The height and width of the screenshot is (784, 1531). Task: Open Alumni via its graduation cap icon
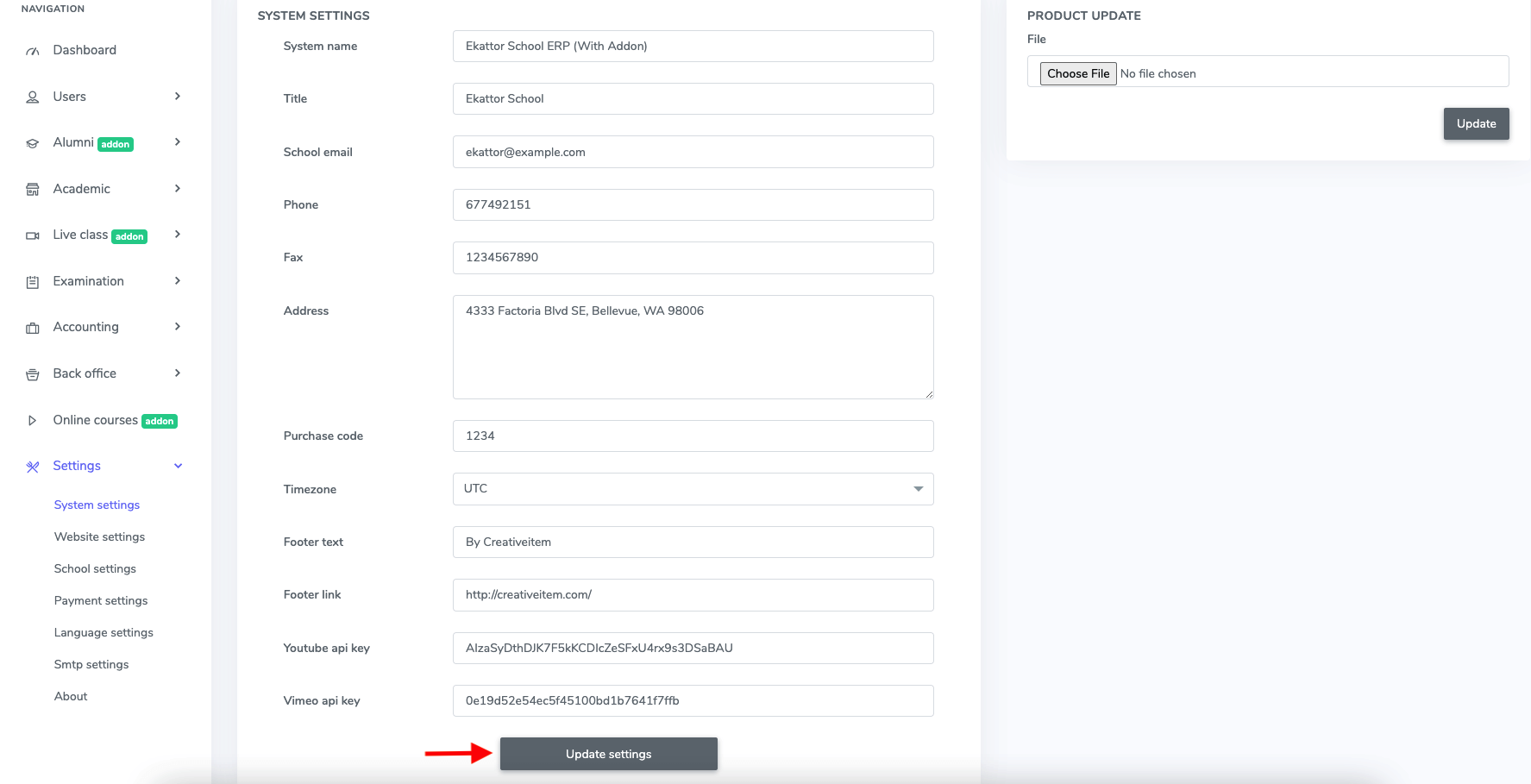tap(32, 142)
